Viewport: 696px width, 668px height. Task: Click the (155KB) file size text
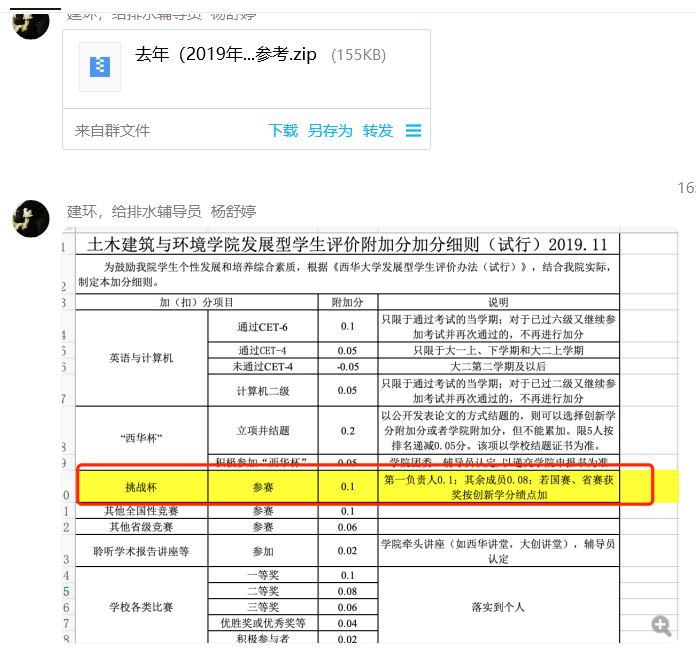(x=359, y=55)
